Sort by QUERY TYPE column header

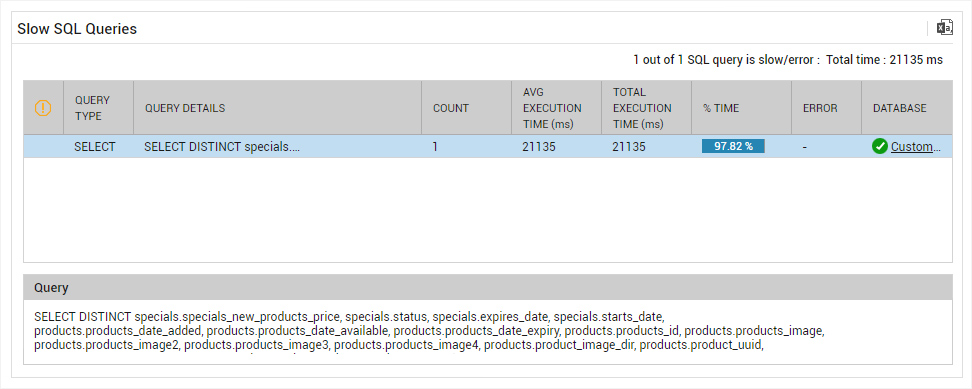(x=92, y=108)
